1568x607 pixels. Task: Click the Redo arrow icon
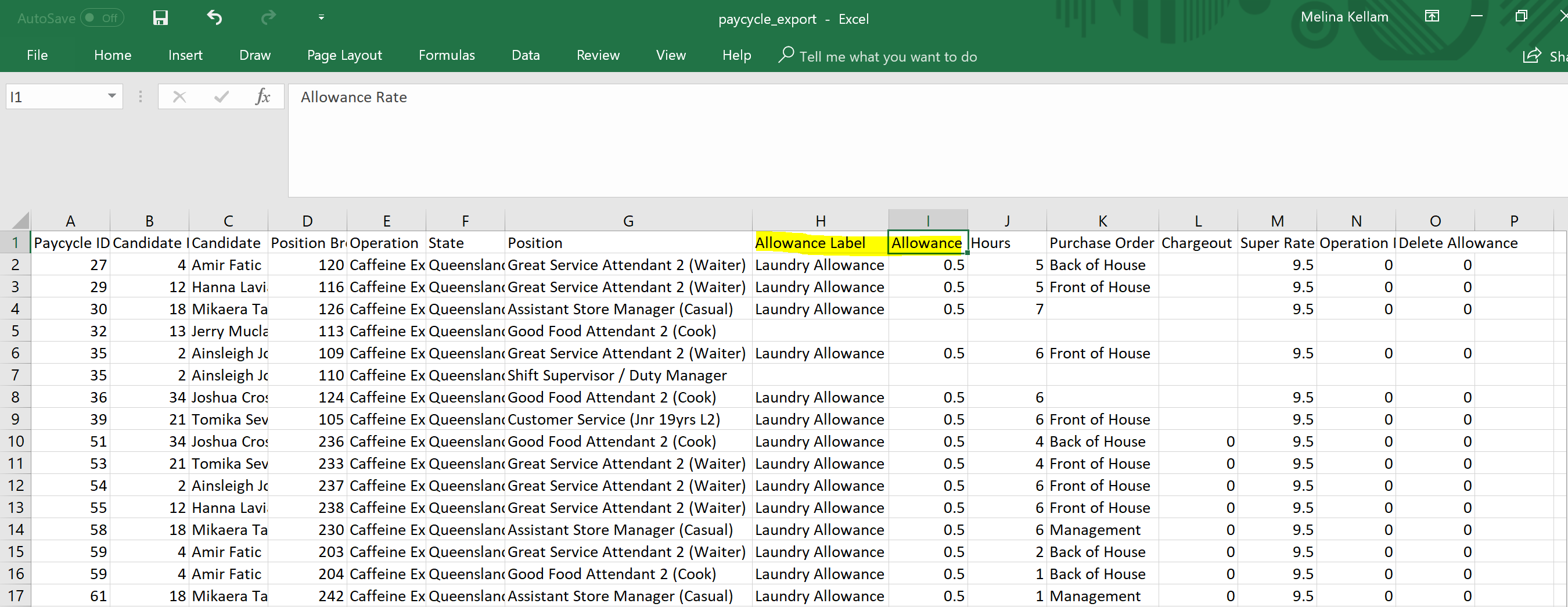pyautogui.click(x=268, y=17)
